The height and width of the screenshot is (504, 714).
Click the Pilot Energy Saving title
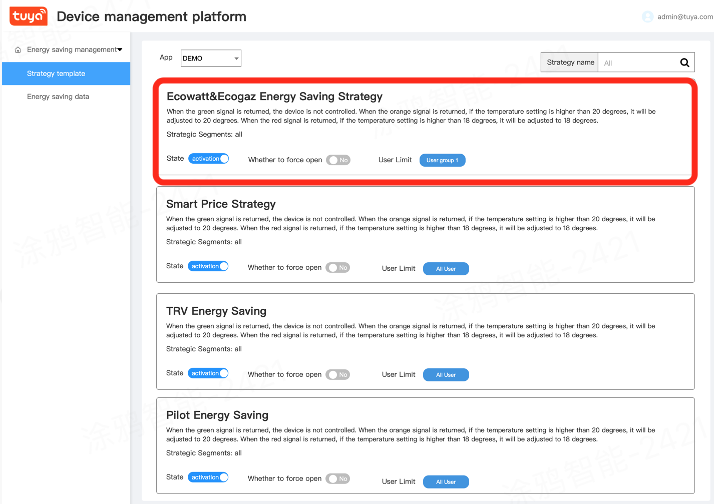[217, 415]
